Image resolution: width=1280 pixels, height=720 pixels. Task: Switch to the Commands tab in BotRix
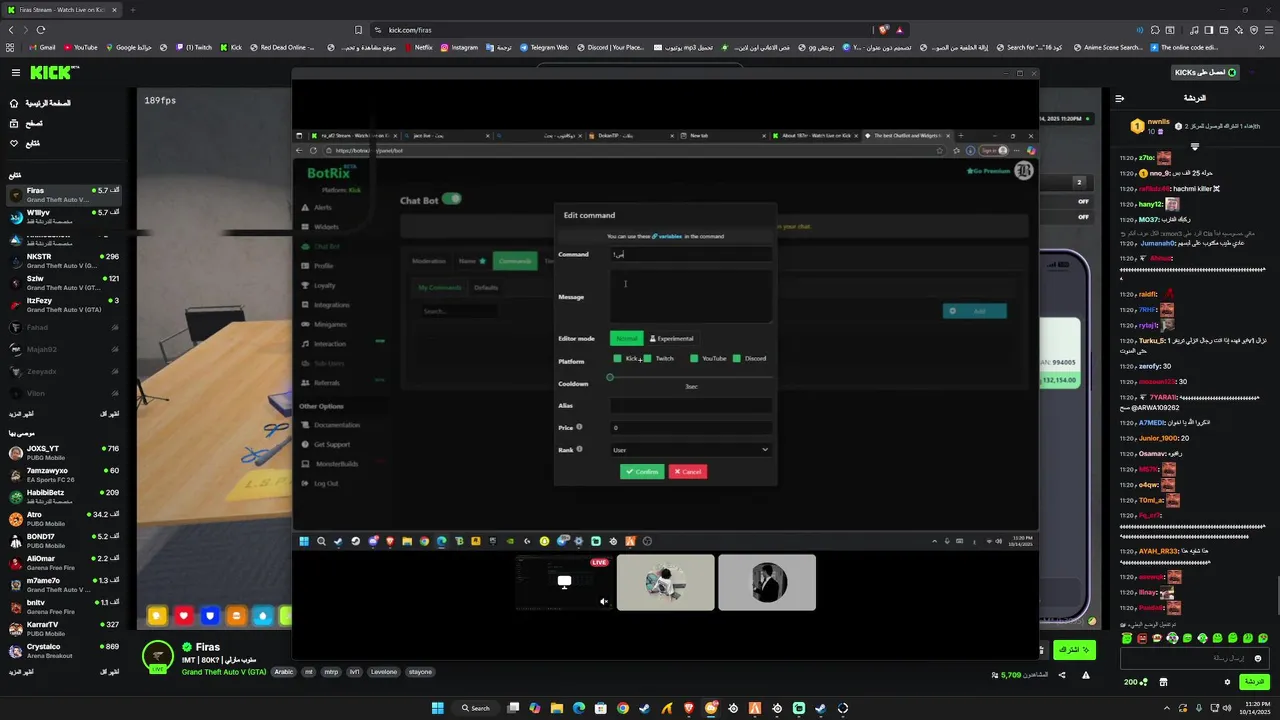click(515, 261)
